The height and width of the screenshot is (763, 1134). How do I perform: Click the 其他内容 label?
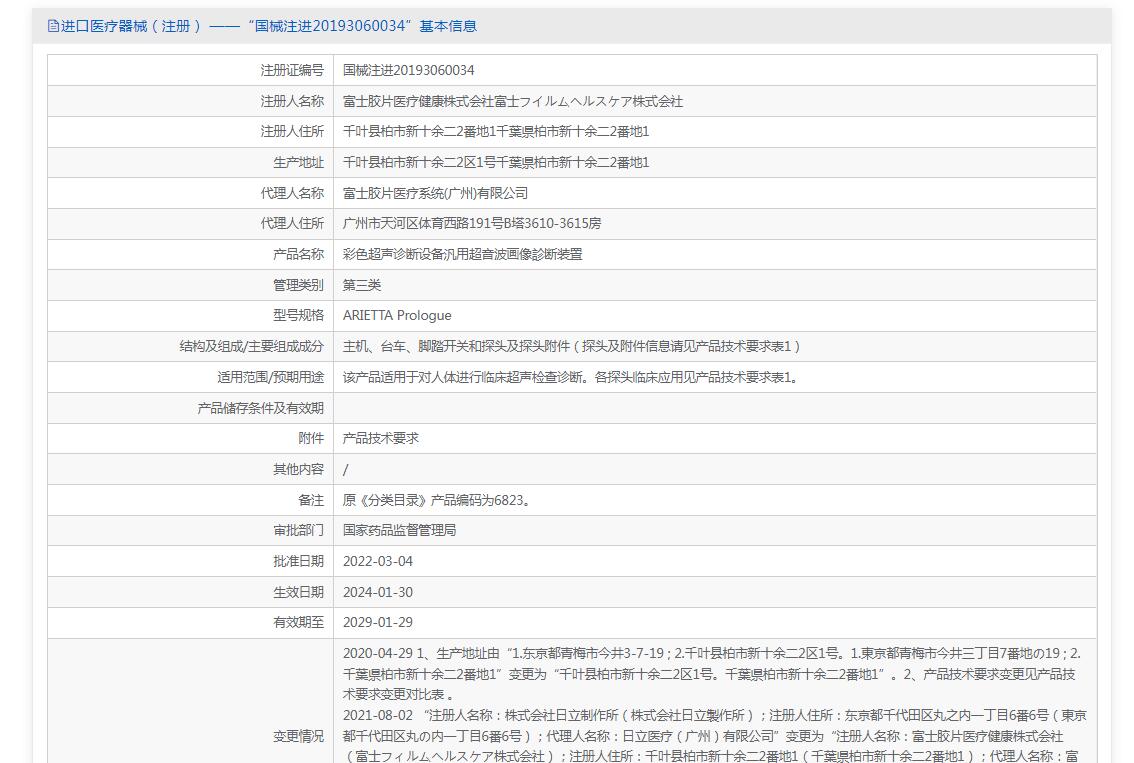point(299,469)
